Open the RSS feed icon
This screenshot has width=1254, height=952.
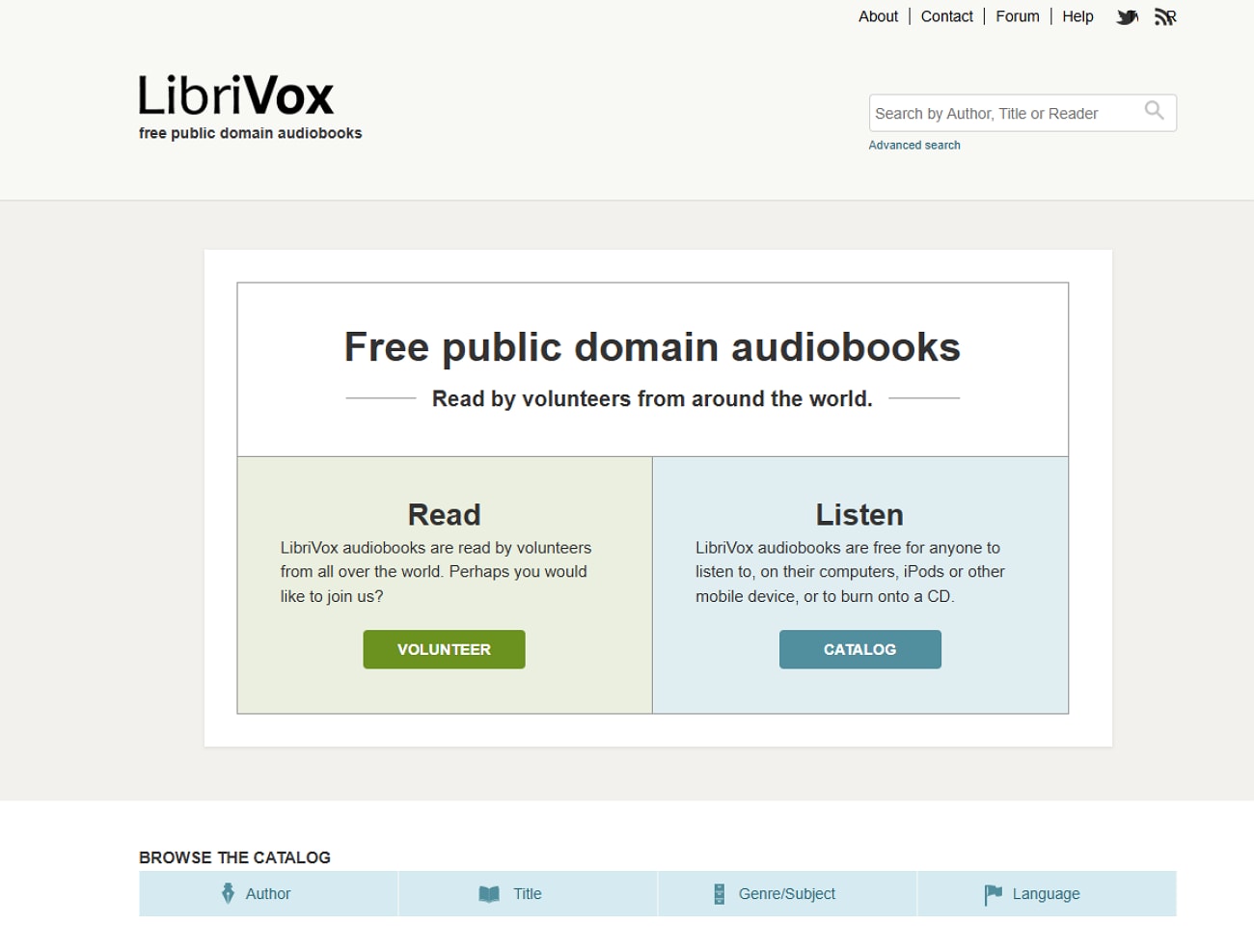point(1165,17)
